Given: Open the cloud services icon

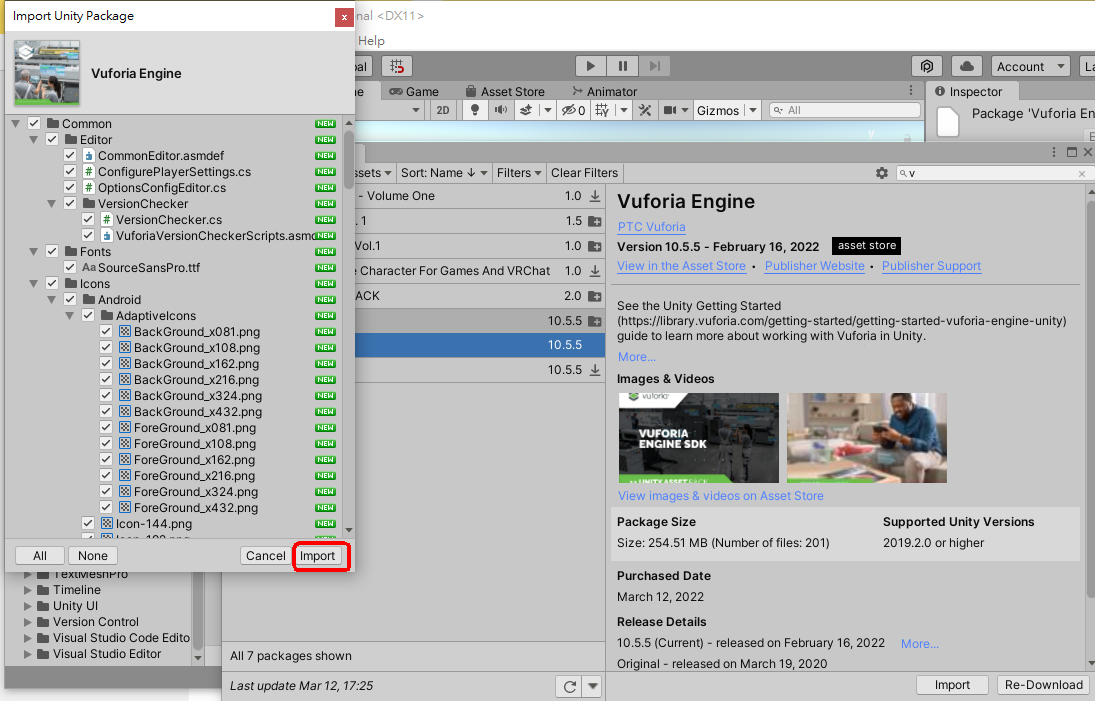Looking at the screenshot, I should pos(967,66).
